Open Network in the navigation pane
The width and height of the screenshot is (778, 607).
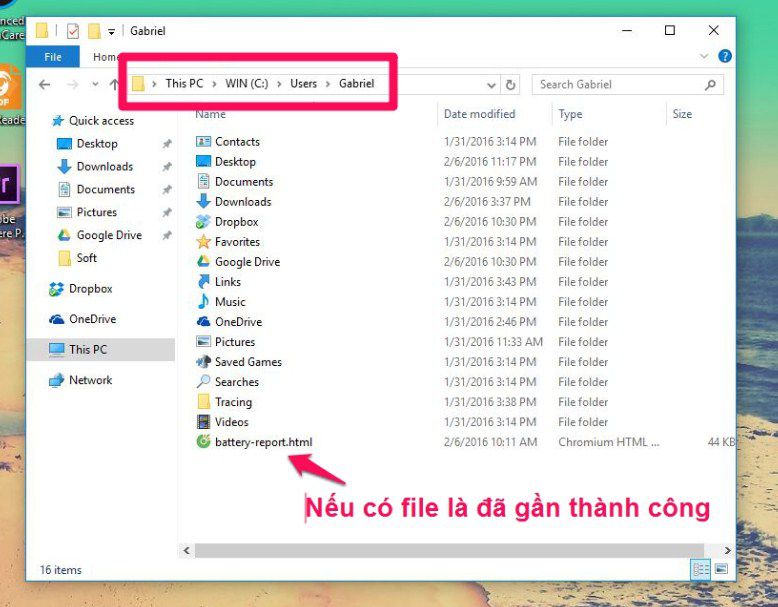point(90,380)
